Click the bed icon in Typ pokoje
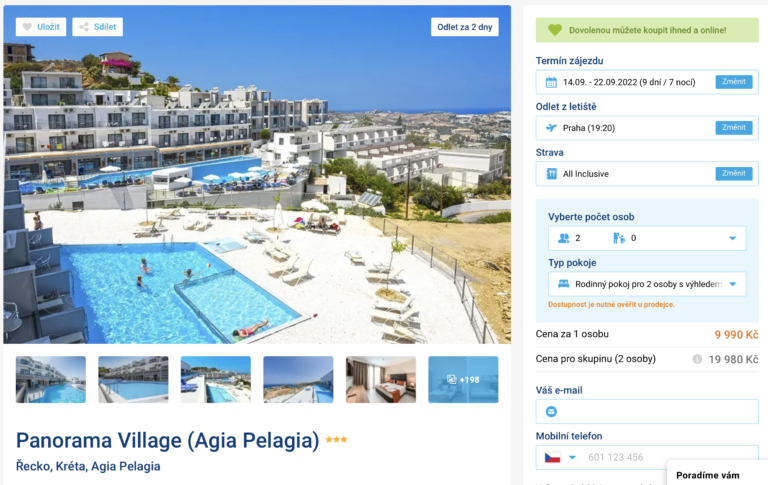The image size is (768, 485). point(563,284)
